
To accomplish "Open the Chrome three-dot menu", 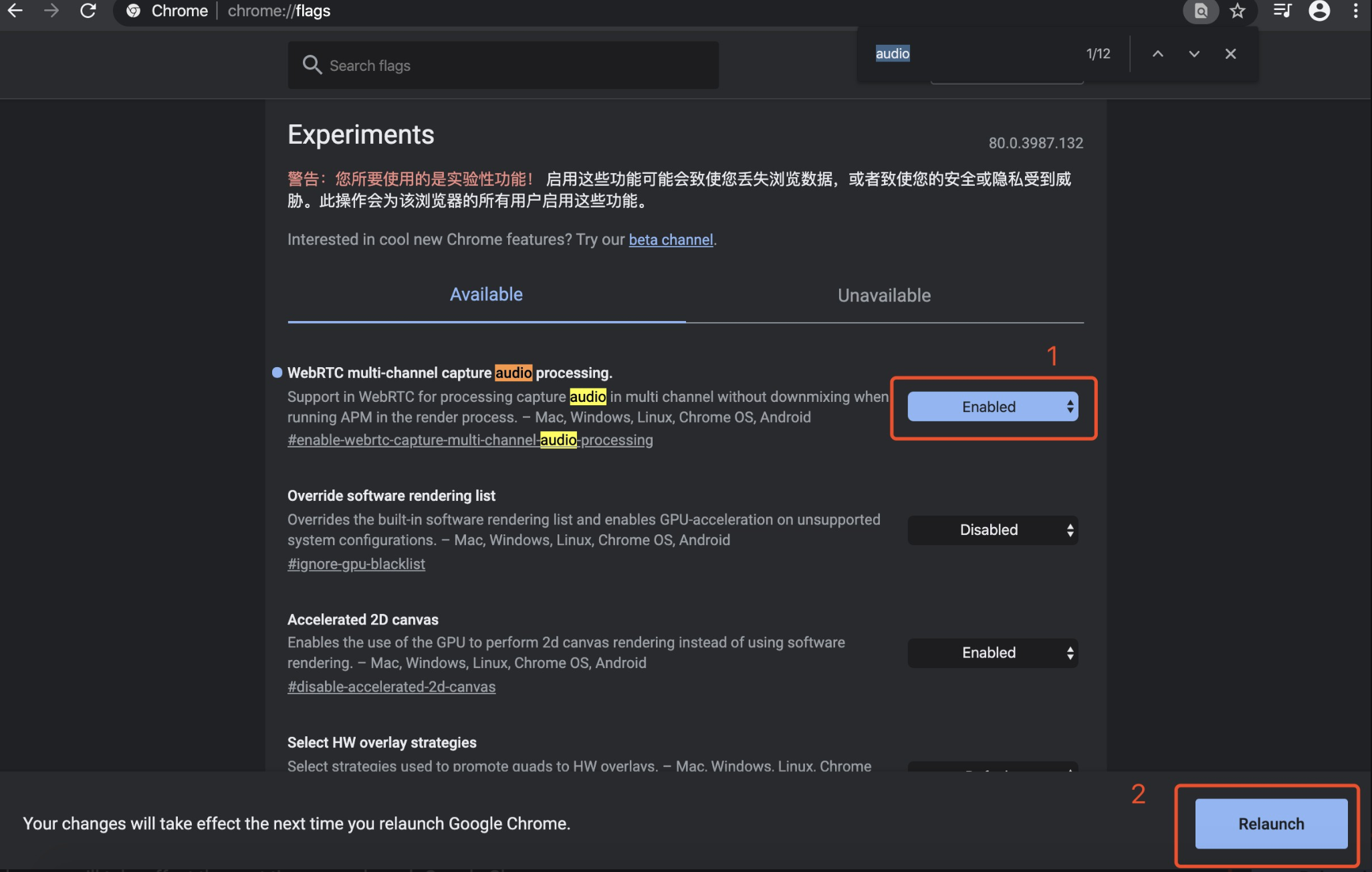I will click(x=1355, y=11).
